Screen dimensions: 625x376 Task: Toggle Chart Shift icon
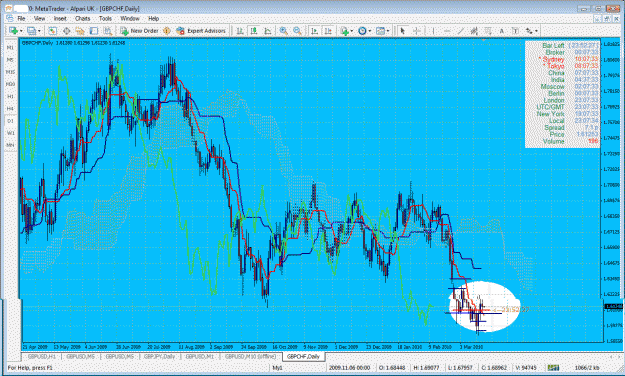coord(328,31)
